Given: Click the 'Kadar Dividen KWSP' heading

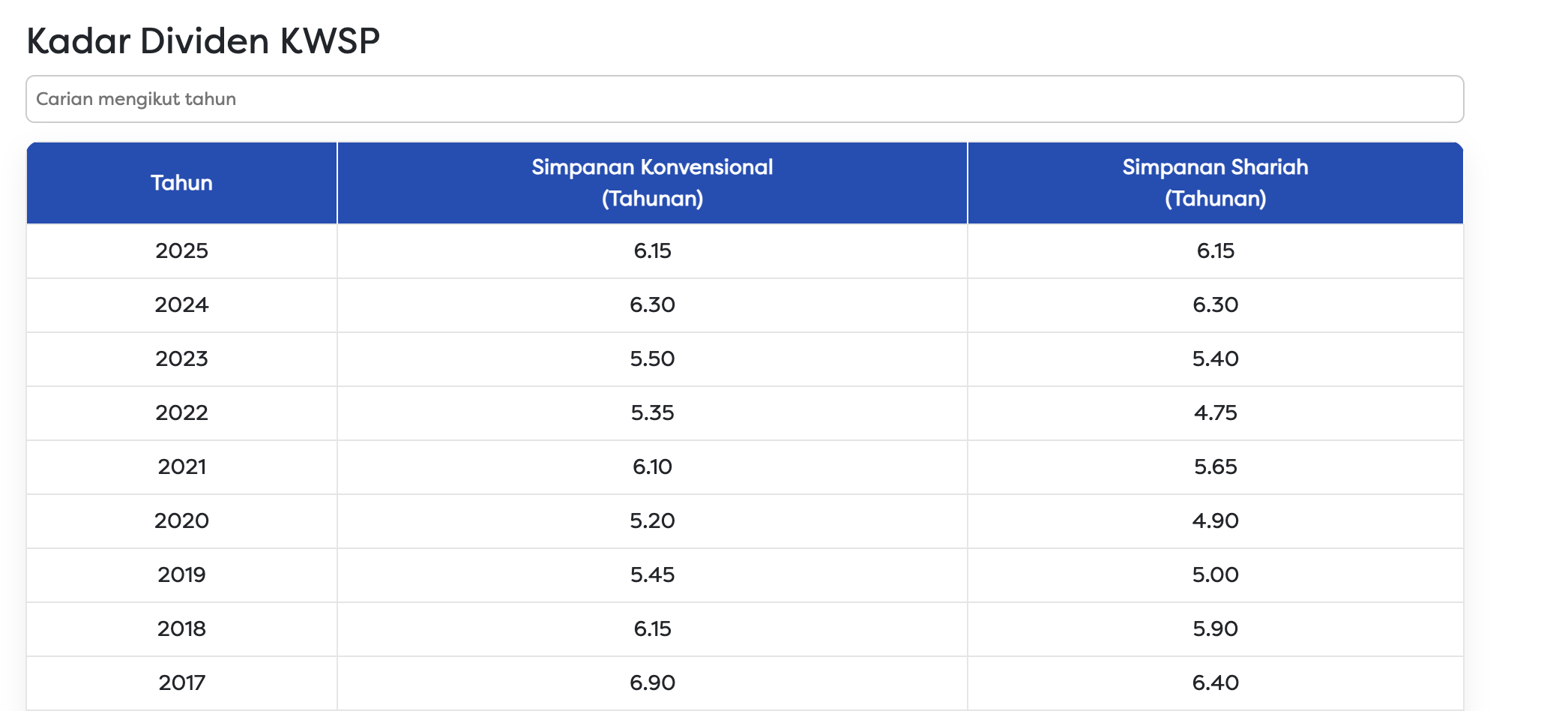Looking at the screenshot, I should click(203, 40).
